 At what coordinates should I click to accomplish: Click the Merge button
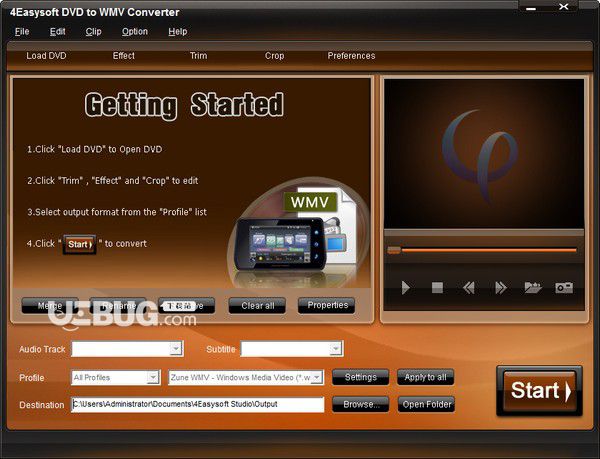tap(50, 306)
